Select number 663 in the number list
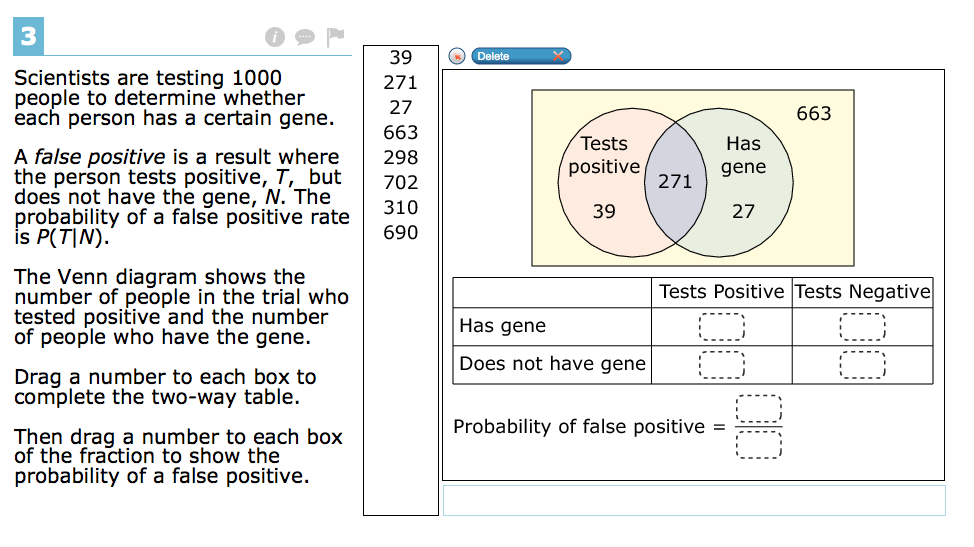The height and width of the screenshot is (547, 974). pos(401,132)
